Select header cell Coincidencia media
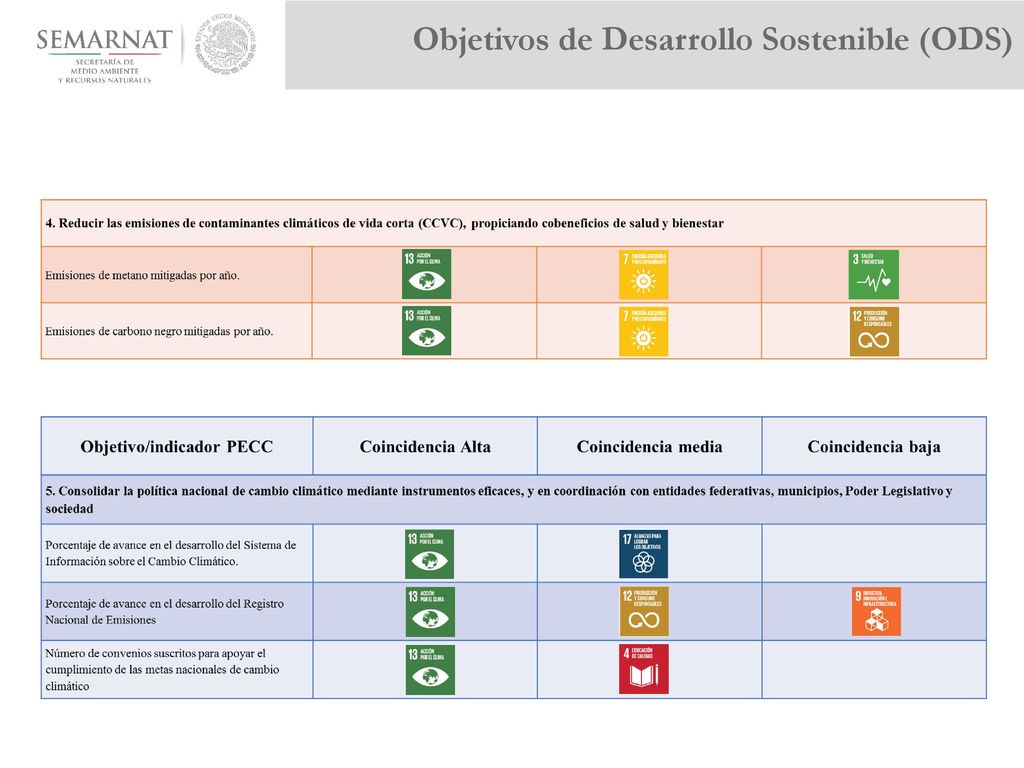Screen dimensions: 1024x768 [649, 447]
